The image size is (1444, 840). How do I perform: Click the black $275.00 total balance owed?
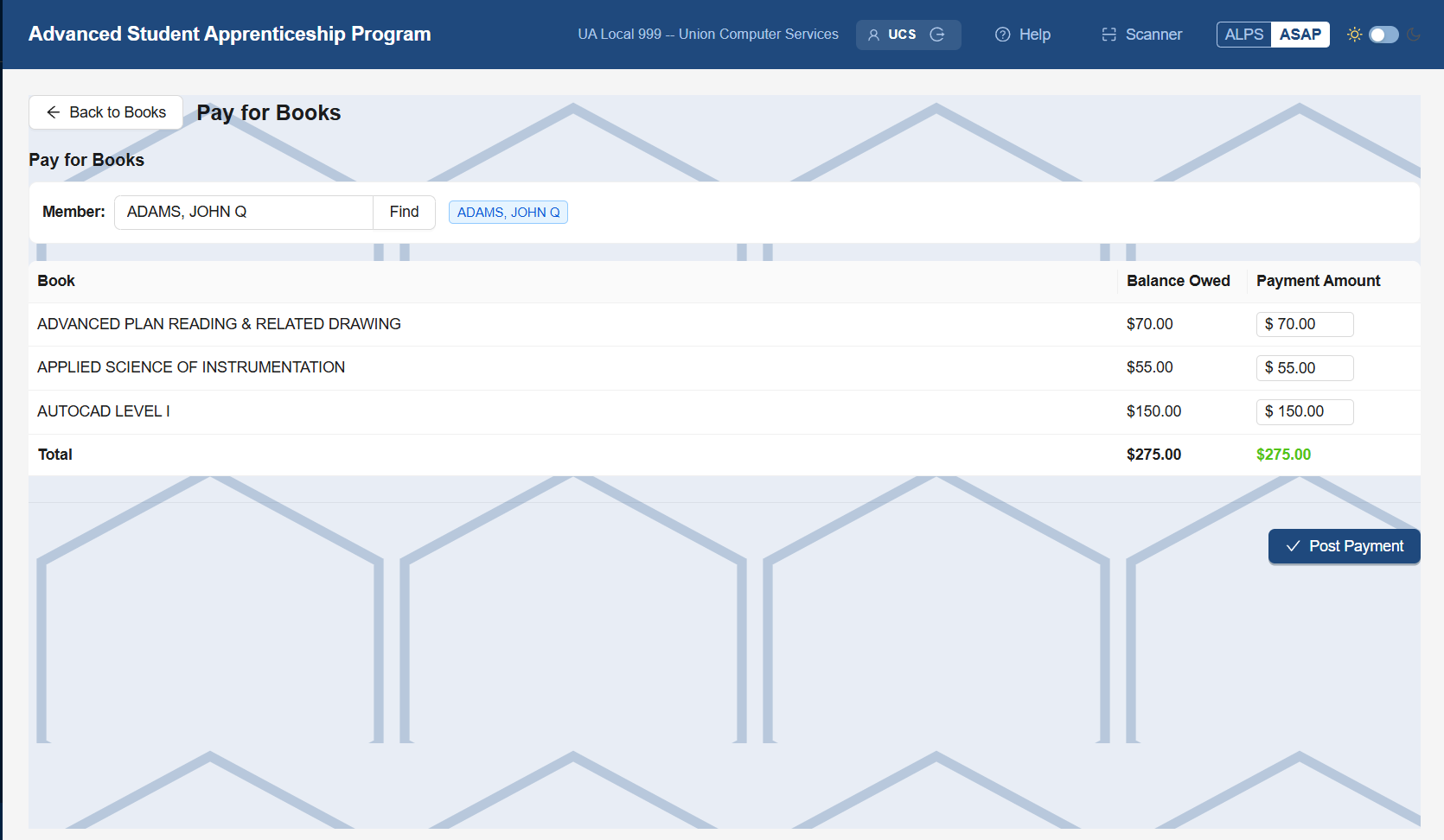[1153, 455]
